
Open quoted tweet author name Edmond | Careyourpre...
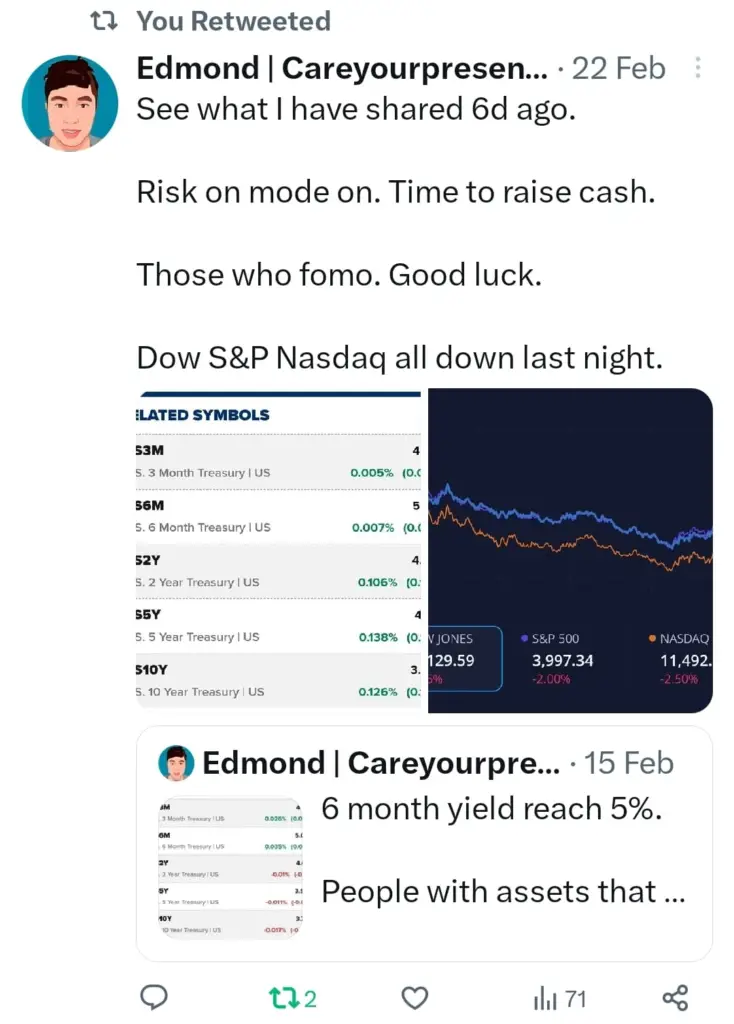click(x=381, y=763)
